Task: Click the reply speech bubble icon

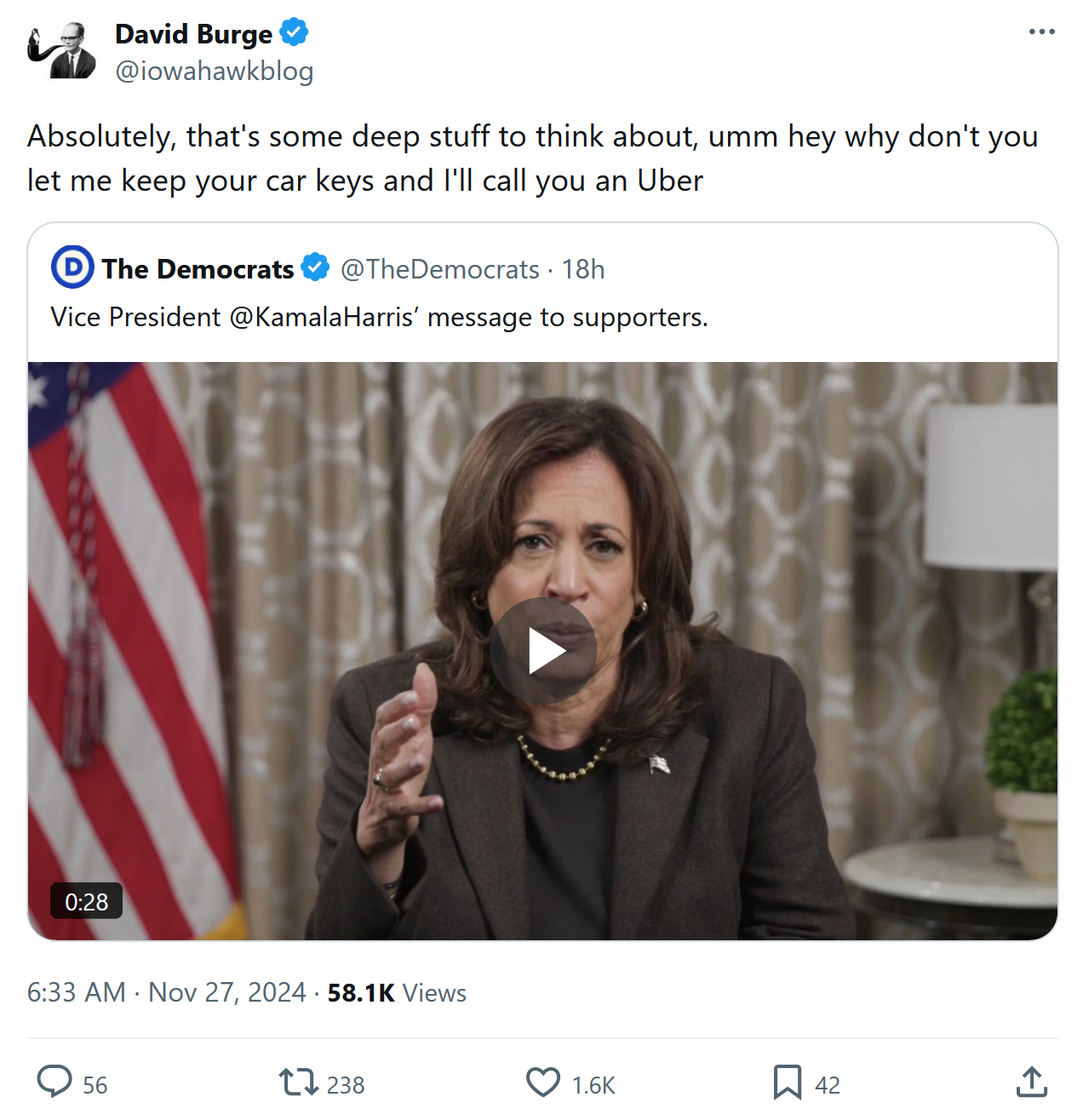Action: [55, 1082]
